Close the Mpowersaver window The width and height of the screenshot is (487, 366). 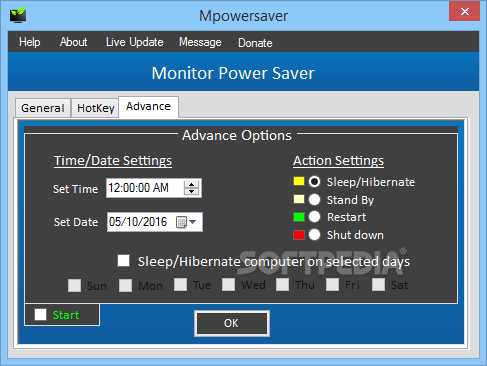click(x=465, y=12)
